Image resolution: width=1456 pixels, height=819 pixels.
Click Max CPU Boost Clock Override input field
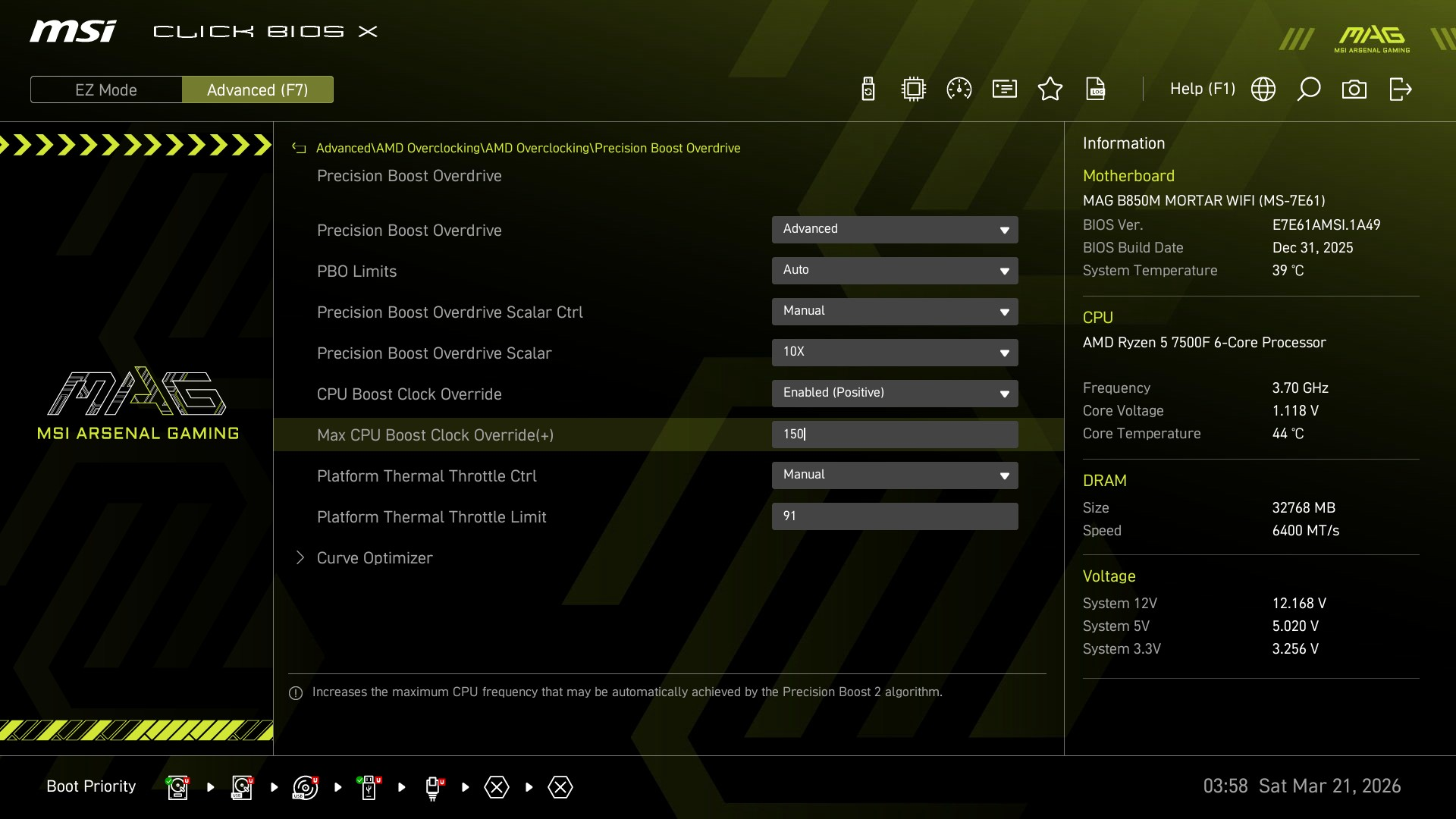click(x=895, y=435)
